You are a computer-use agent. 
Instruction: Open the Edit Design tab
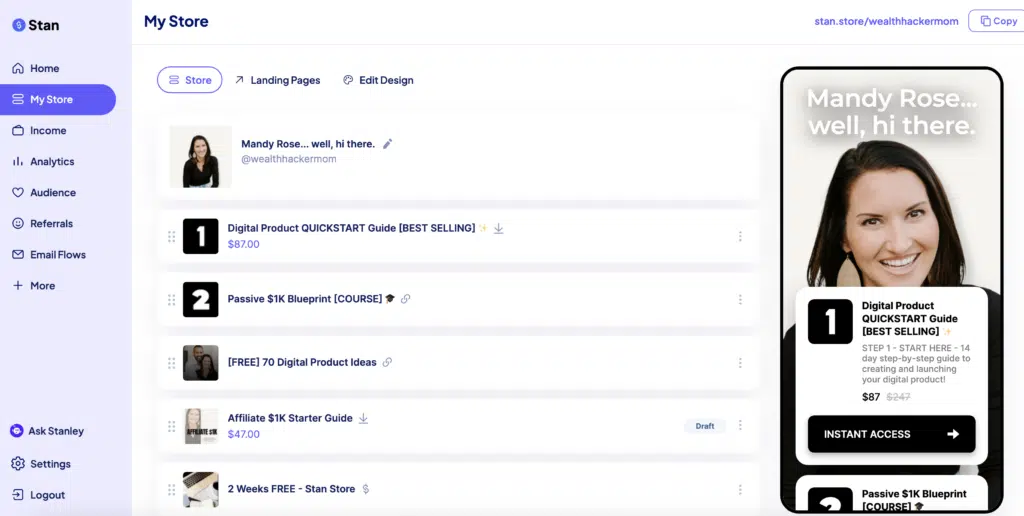pyautogui.click(x=378, y=80)
